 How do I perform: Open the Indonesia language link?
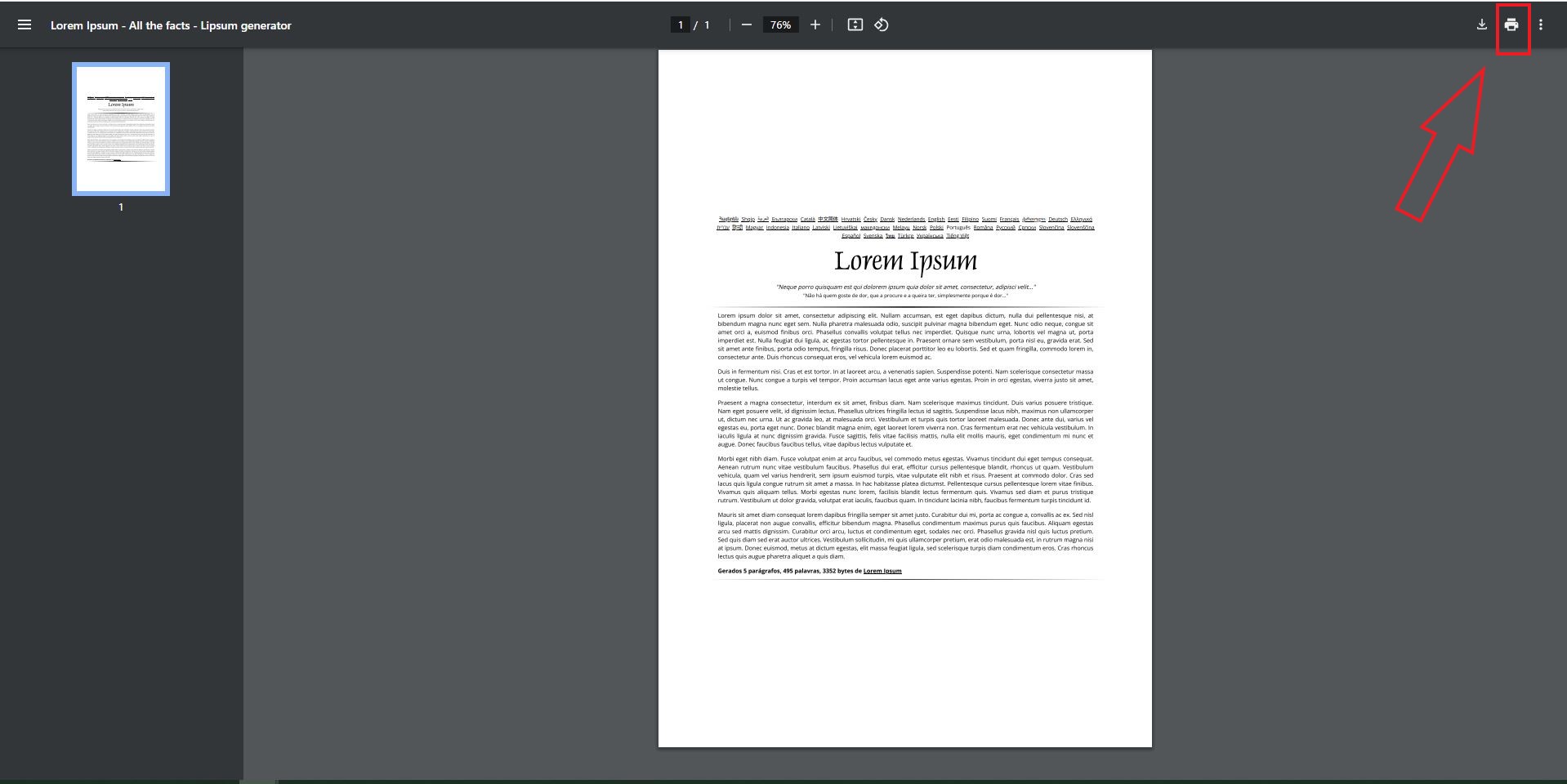(x=778, y=227)
